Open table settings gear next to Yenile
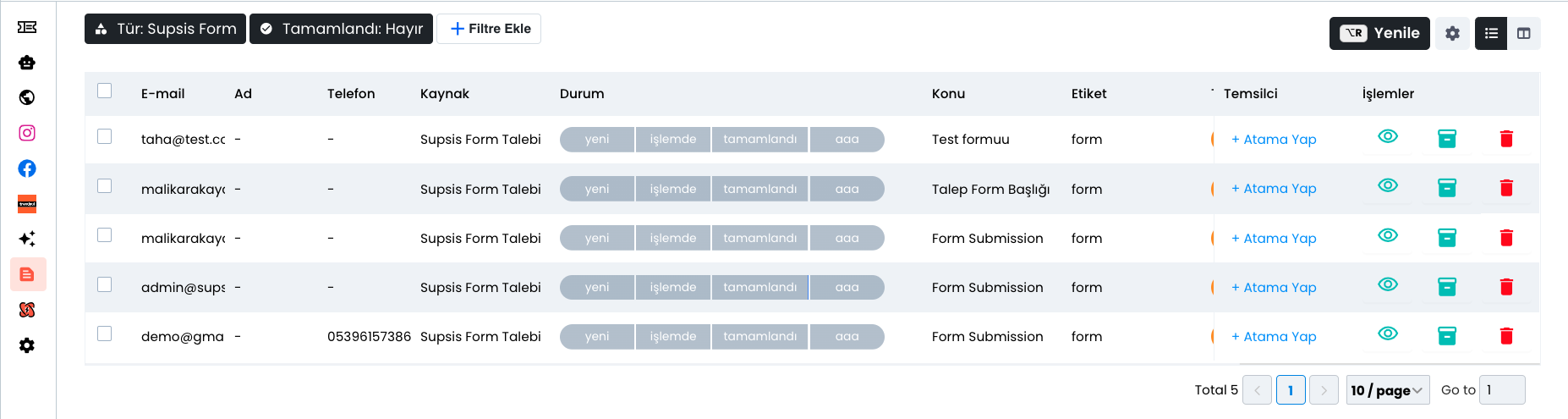This screenshot has width=1568, height=419. (1453, 34)
